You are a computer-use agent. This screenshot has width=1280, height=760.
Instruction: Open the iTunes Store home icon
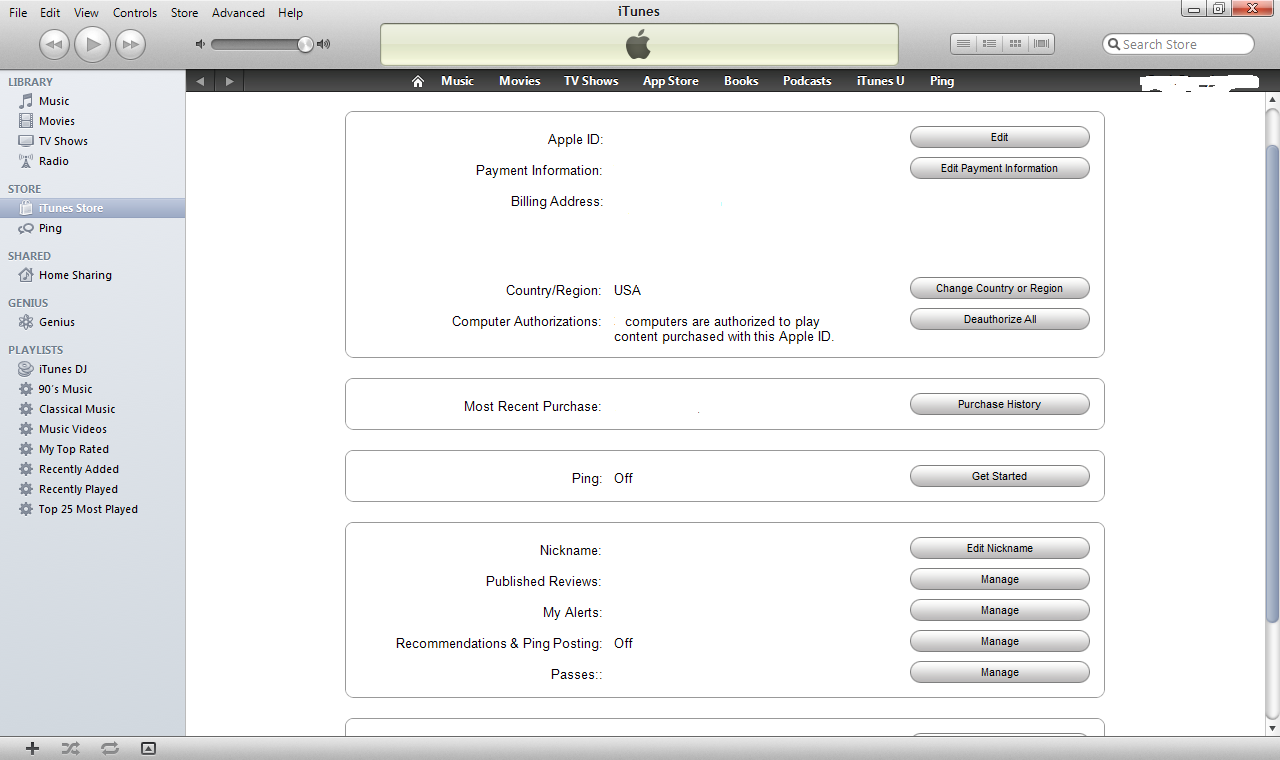click(x=418, y=81)
